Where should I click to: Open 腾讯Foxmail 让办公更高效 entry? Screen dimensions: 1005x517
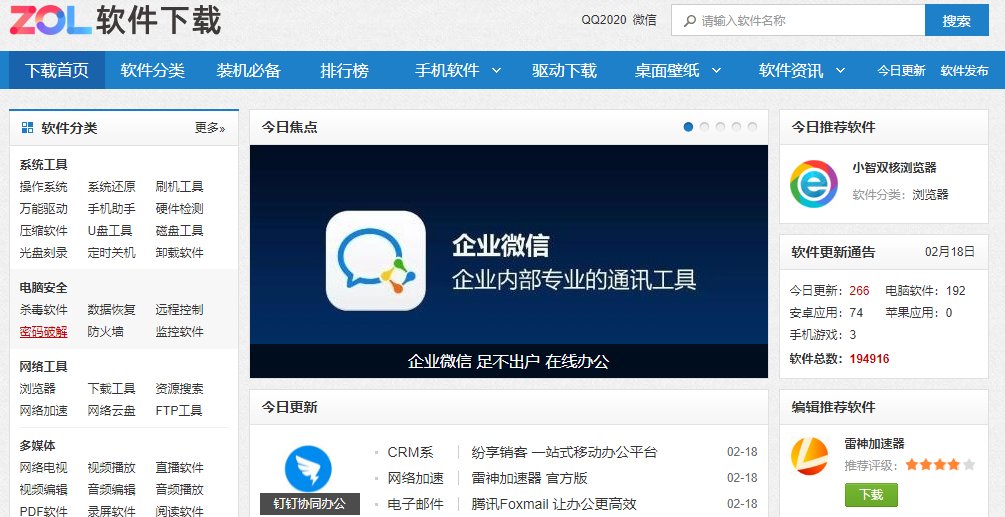click(x=554, y=504)
